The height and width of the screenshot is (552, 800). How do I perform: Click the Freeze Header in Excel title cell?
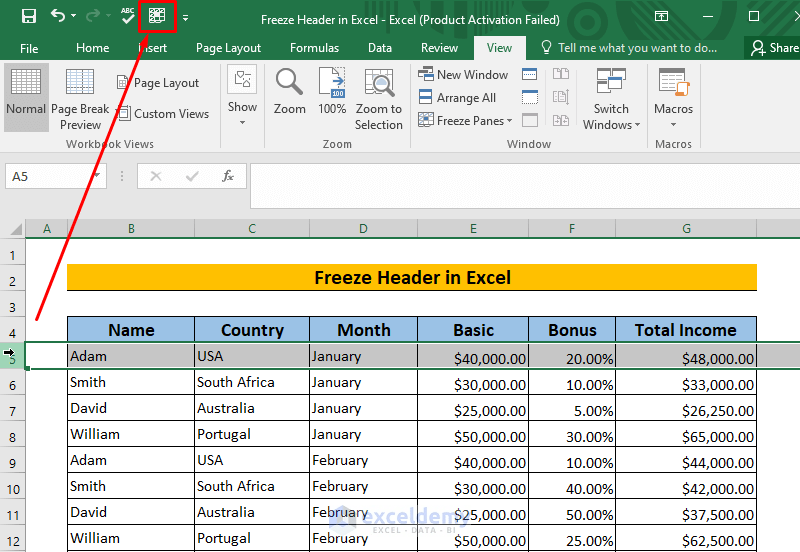(x=412, y=278)
